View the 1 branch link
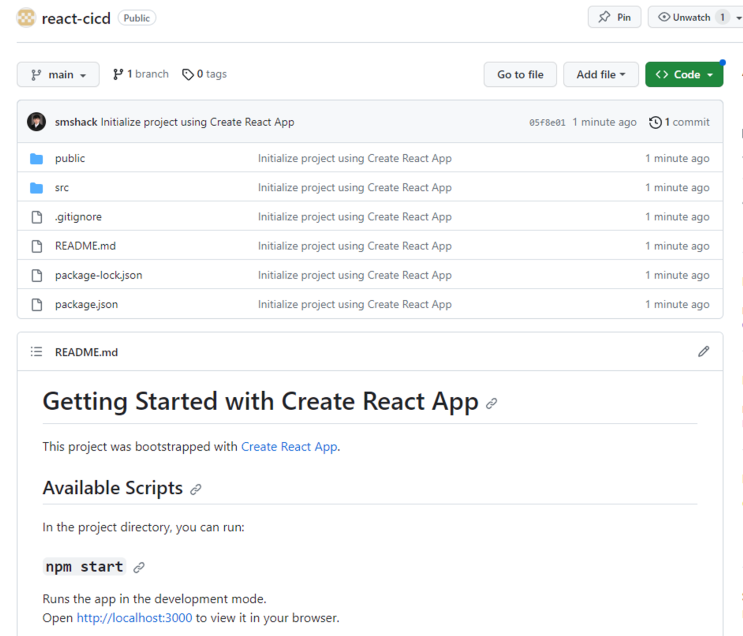Screen dimensions: 743x636 141,74
